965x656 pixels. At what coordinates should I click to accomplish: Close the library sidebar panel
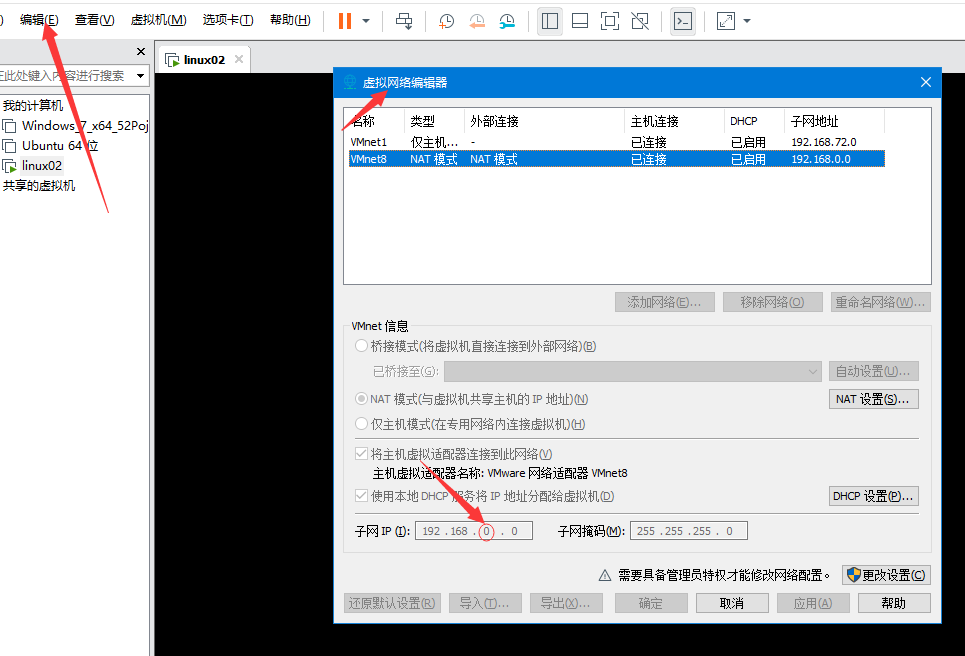(141, 52)
